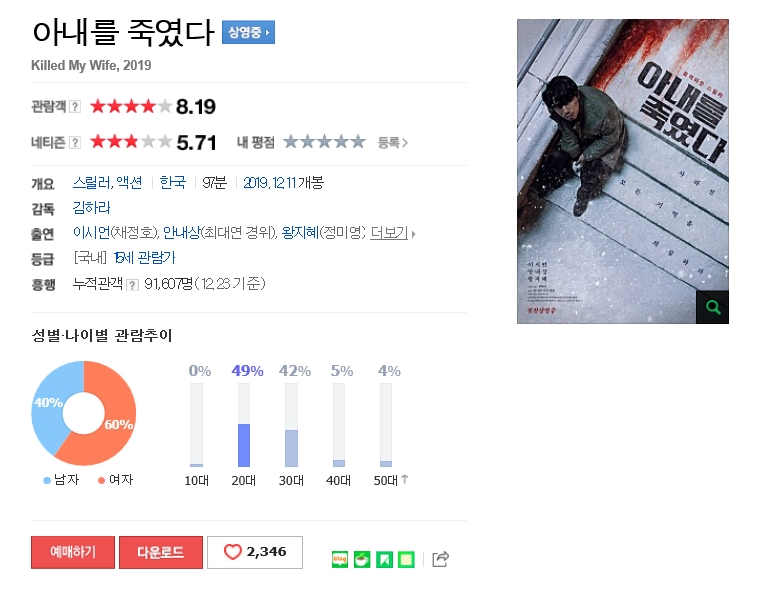Screen dimensions: 772x608
Task: Click the green bookmark share icon
Action: pyautogui.click(x=385, y=559)
